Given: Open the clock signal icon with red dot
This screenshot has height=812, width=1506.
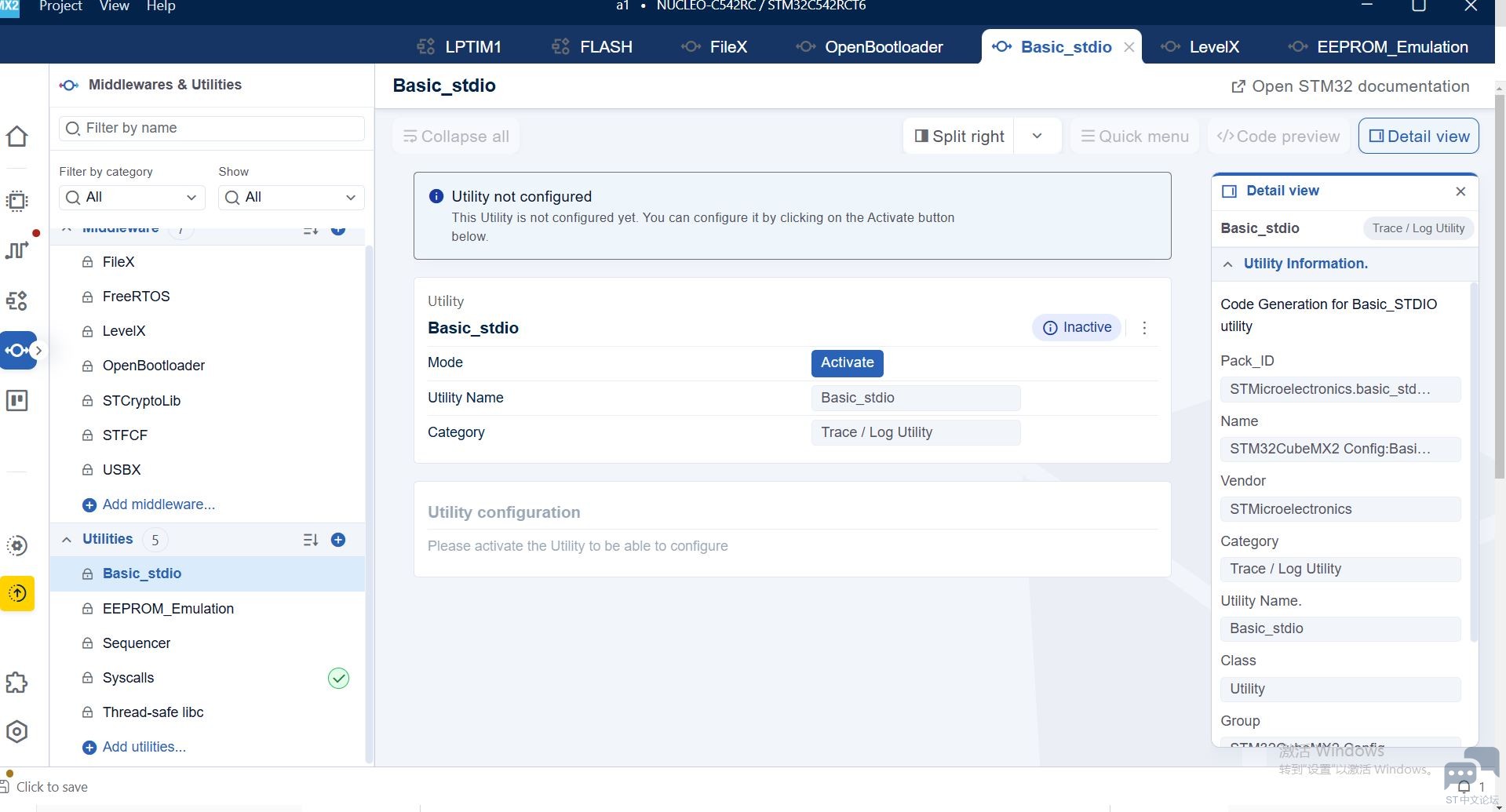Looking at the screenshot, I should tap(17, 249).
